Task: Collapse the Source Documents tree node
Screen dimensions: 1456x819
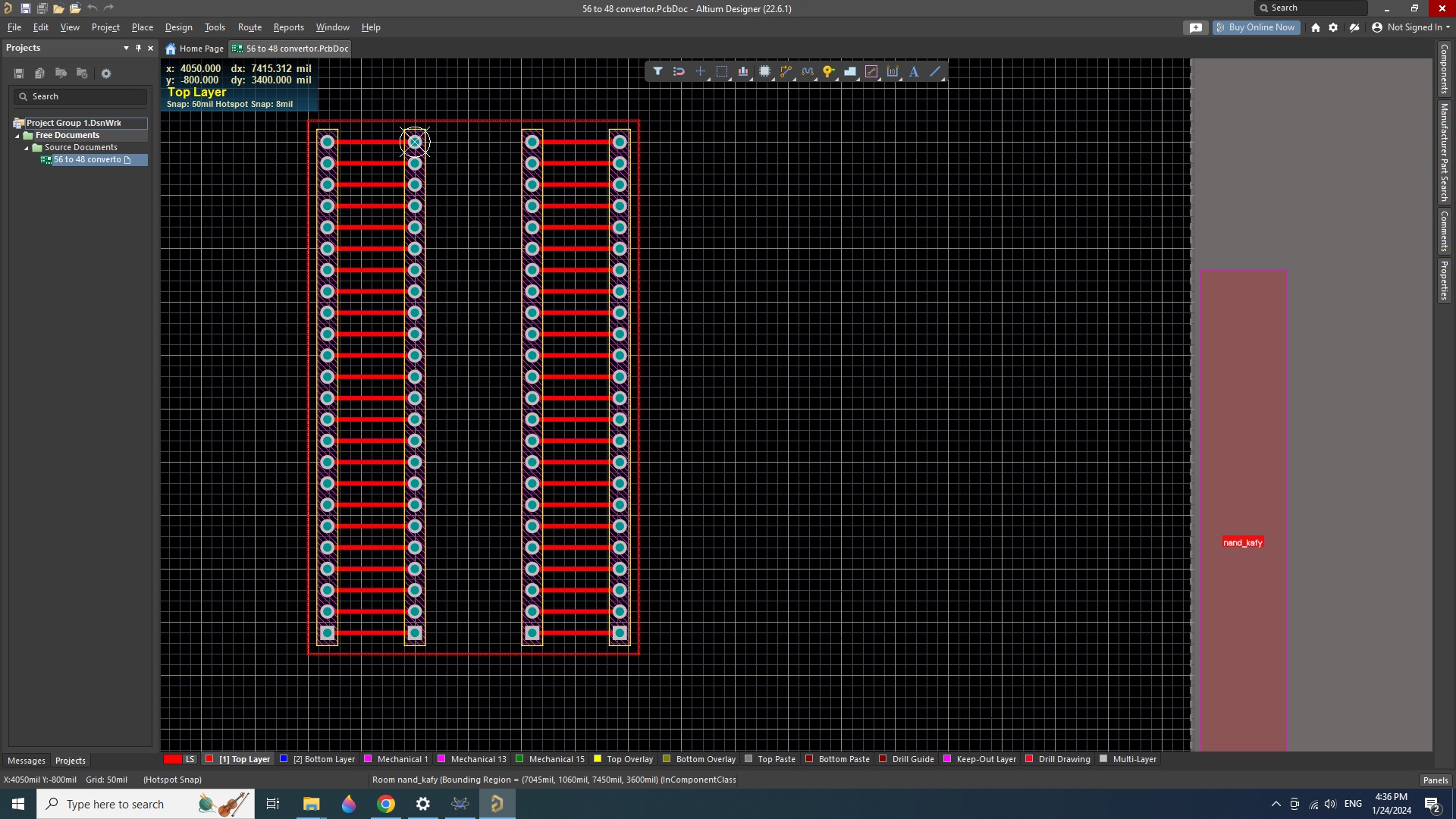Action: tap(27, 148)
